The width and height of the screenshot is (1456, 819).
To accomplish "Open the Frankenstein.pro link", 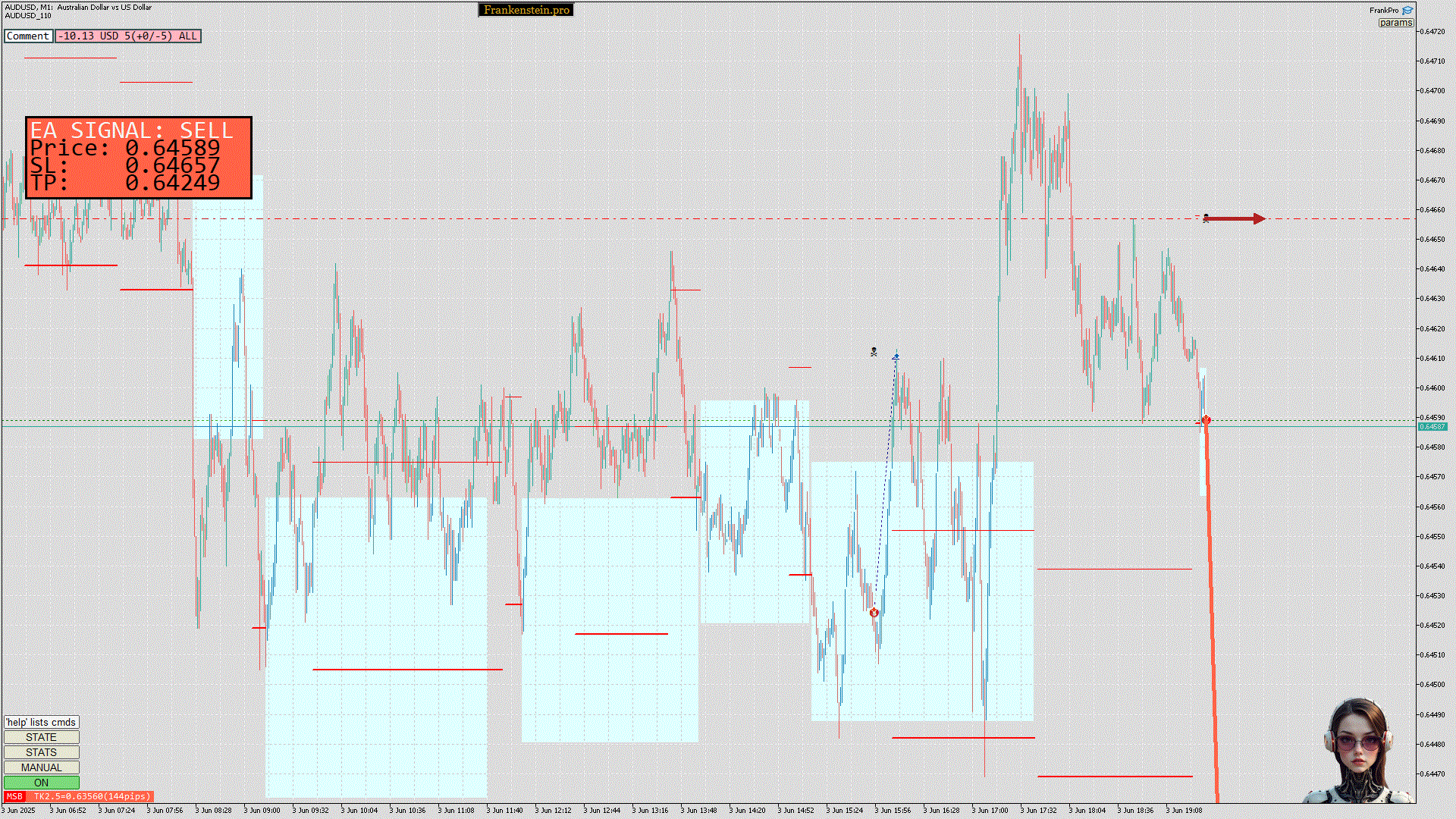I will point(526,10).
